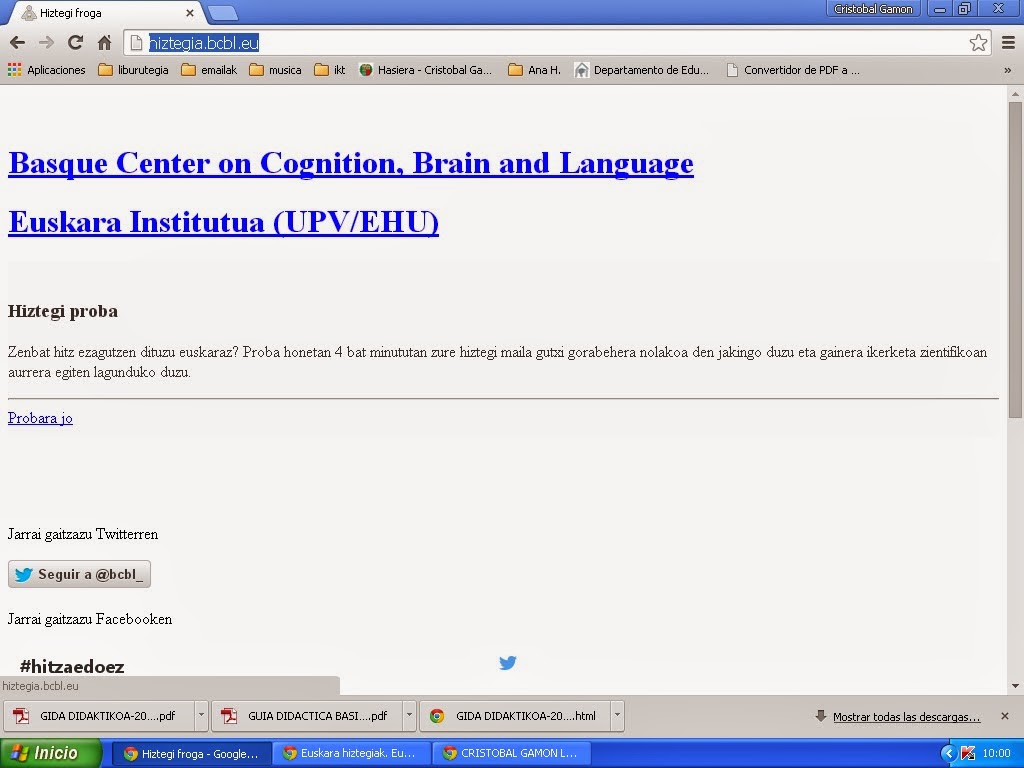Screen dimensions: 1024x768
Task: Expand hidden system tray icons arrow
Action: tap(948, 754)
